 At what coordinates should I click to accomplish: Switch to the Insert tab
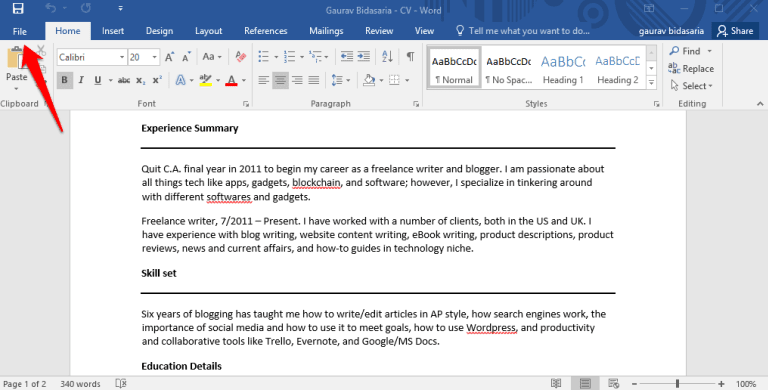(x=113, y=31)
